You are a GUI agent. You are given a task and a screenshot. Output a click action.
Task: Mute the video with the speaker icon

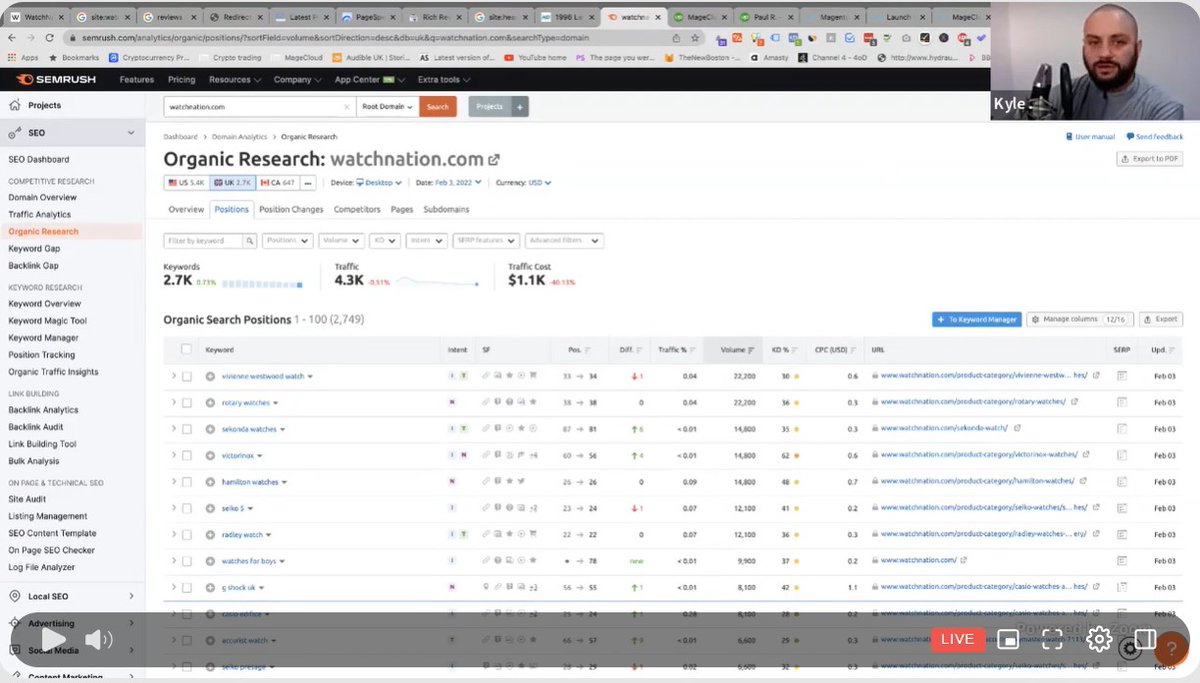click(98, 639)
